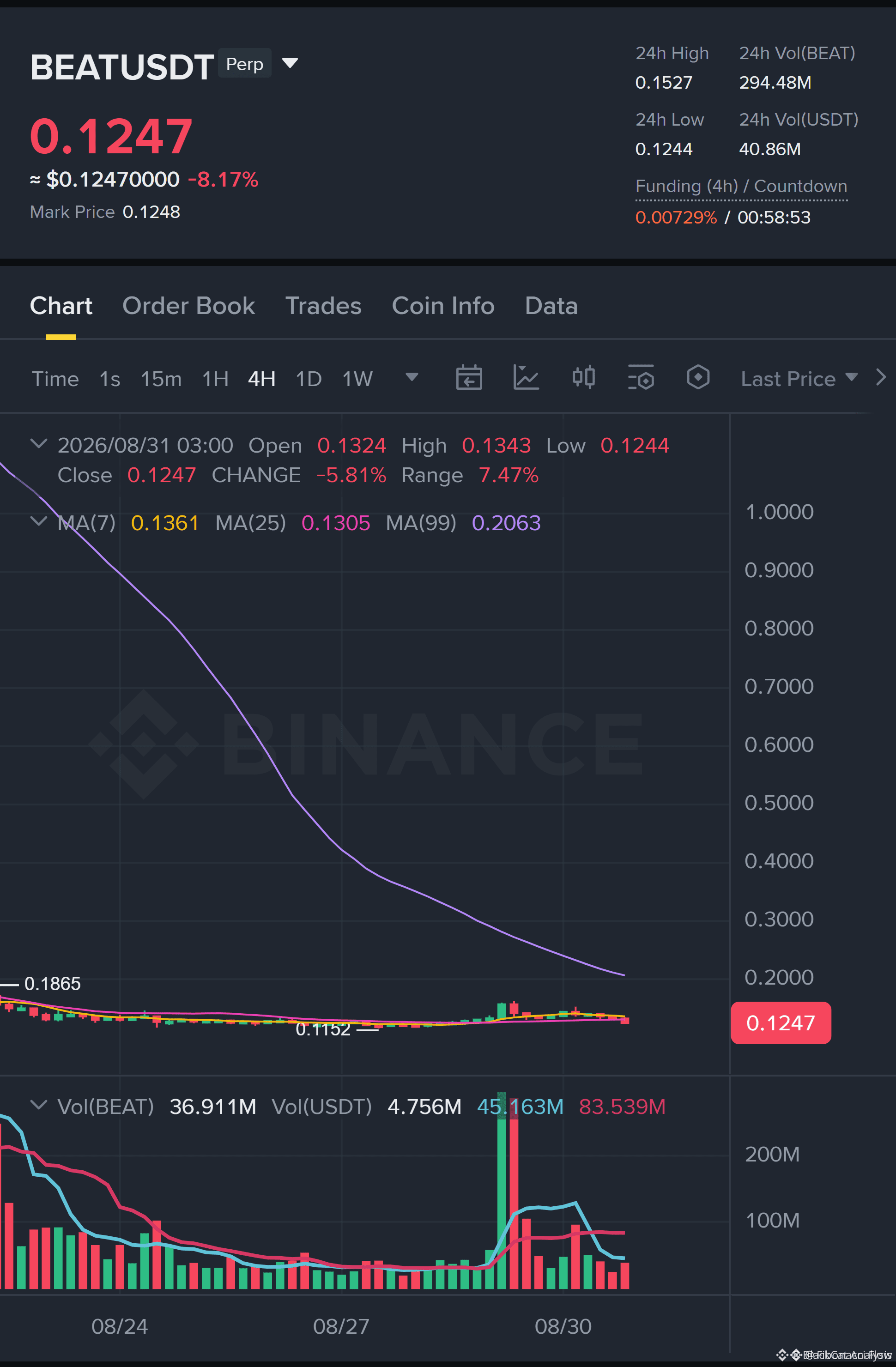Click the 24h High value 0.1527
This screenshot has width=896, height=1367.
[x=663, y=83]
